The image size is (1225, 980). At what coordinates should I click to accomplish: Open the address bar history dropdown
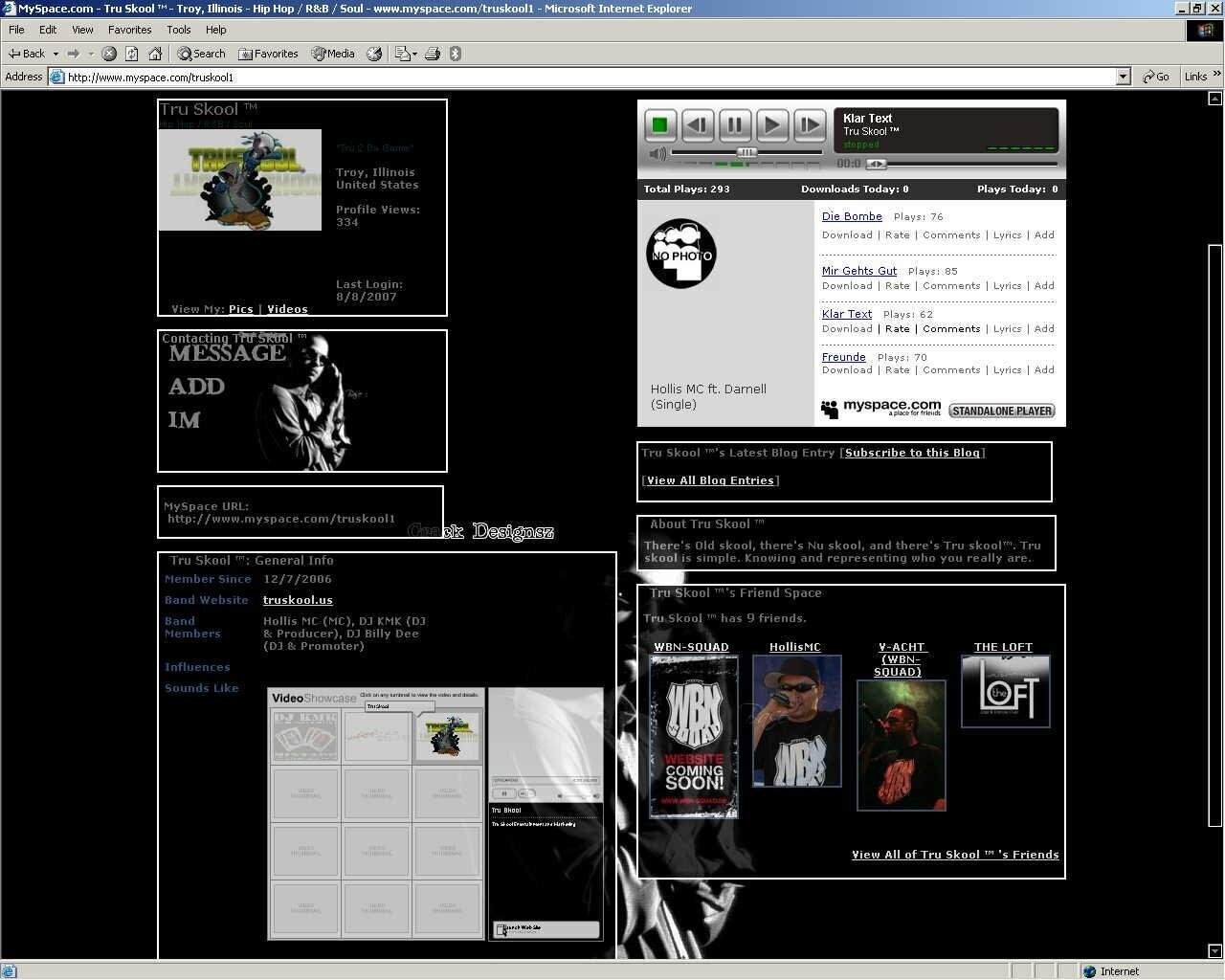(x=1122, y=77)
